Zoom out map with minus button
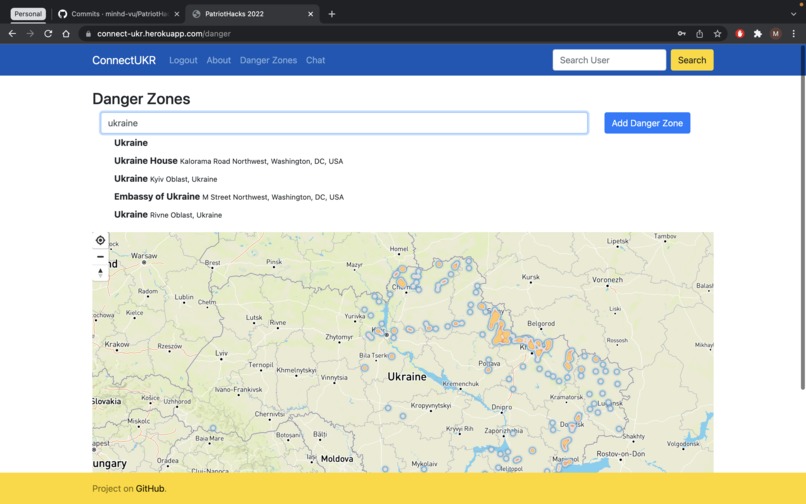Viewport: 806px width, 504px height. (100, 257)
